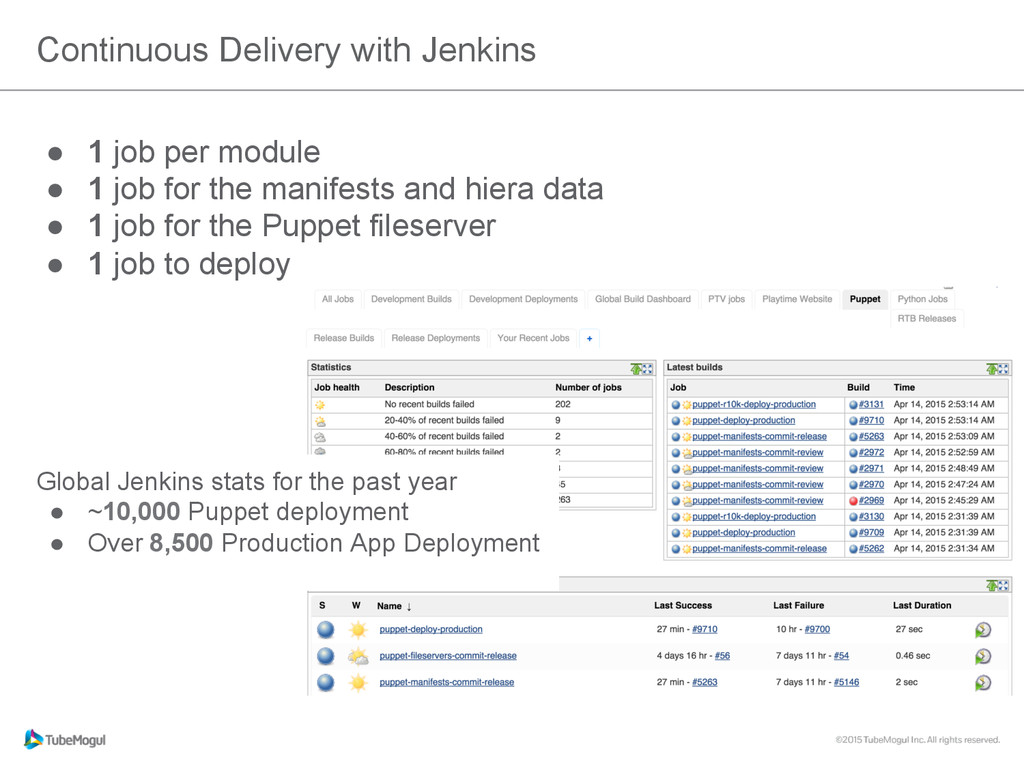This screenshot has width=1024, height=768.
Task: Click the 'Apr 14, 2015 2:45:29 AM' timestamp
Action: click(x=944, y=501)
